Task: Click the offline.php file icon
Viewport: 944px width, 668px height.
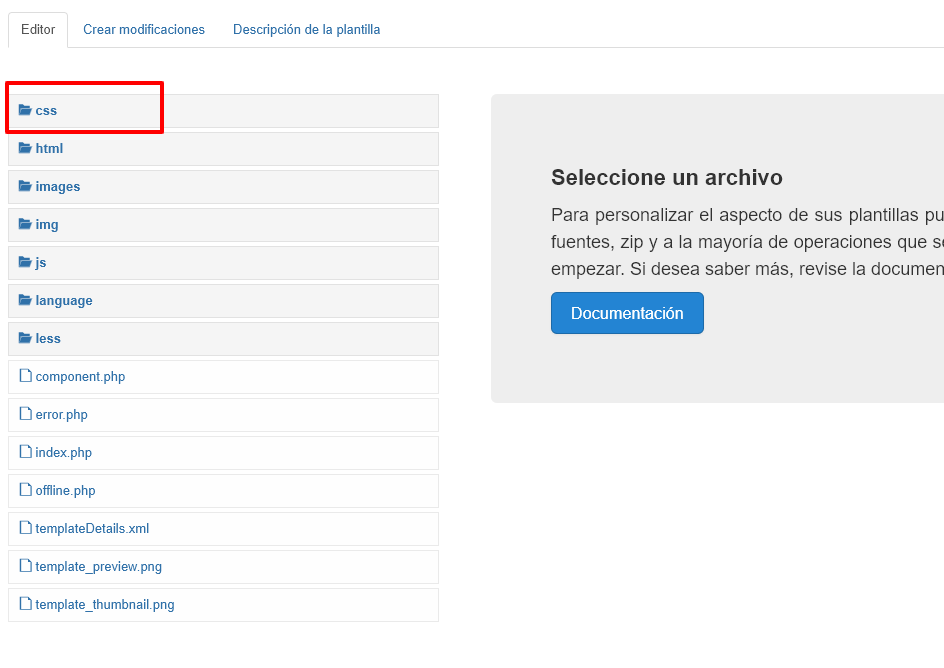Action: [x=25, y=489]
